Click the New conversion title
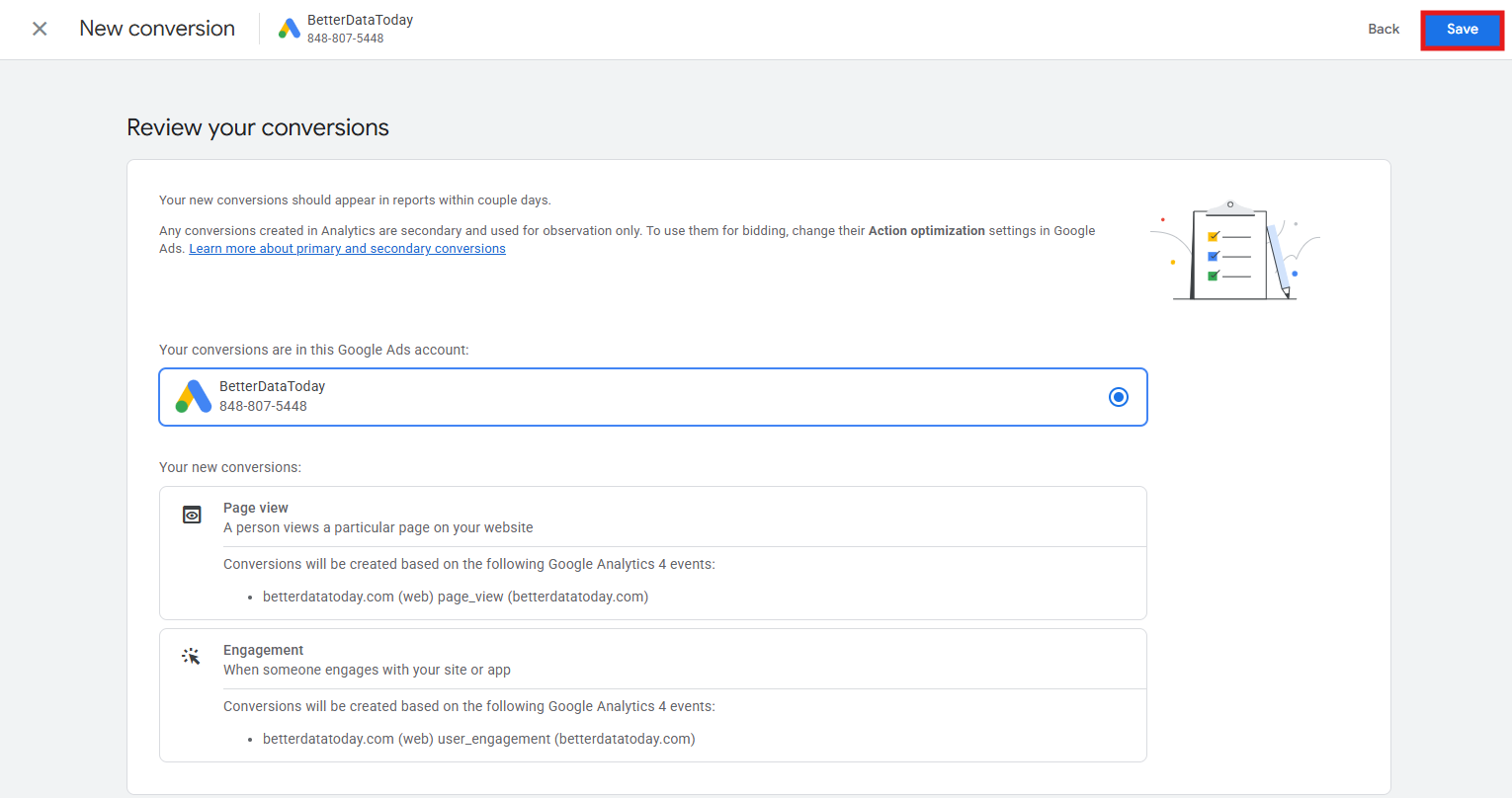 [x=157, y=29]
